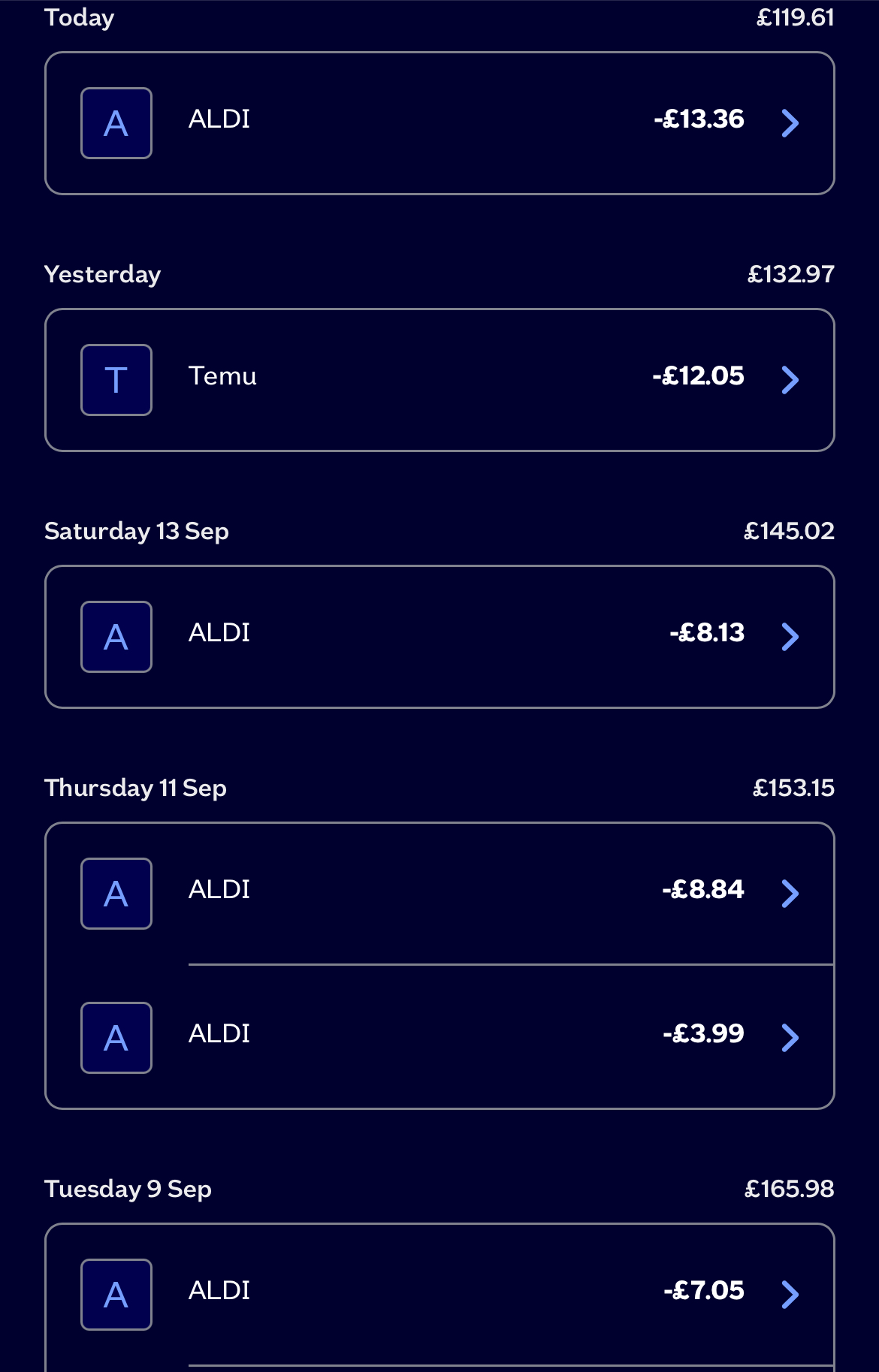Image resolution: width=879 pixels, height=1372 pixels.
Task: Open details chevron for the -£8.84 ALDI transaction
Action: pos(790,894)
